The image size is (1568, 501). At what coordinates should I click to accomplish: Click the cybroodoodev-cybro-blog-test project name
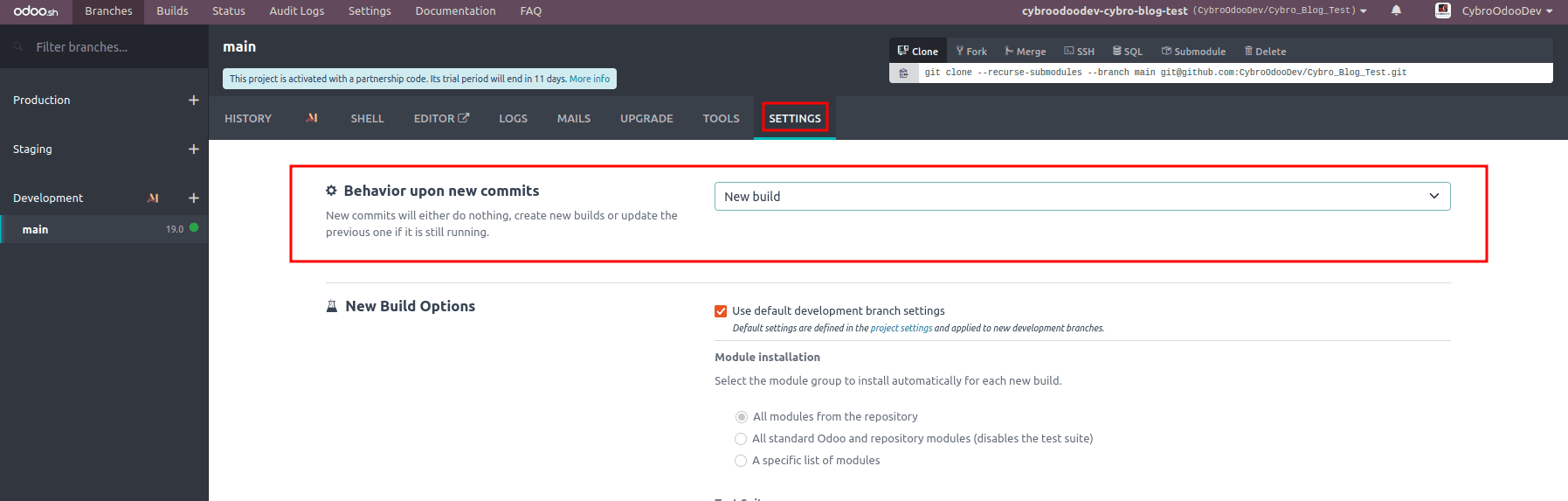1105,11
